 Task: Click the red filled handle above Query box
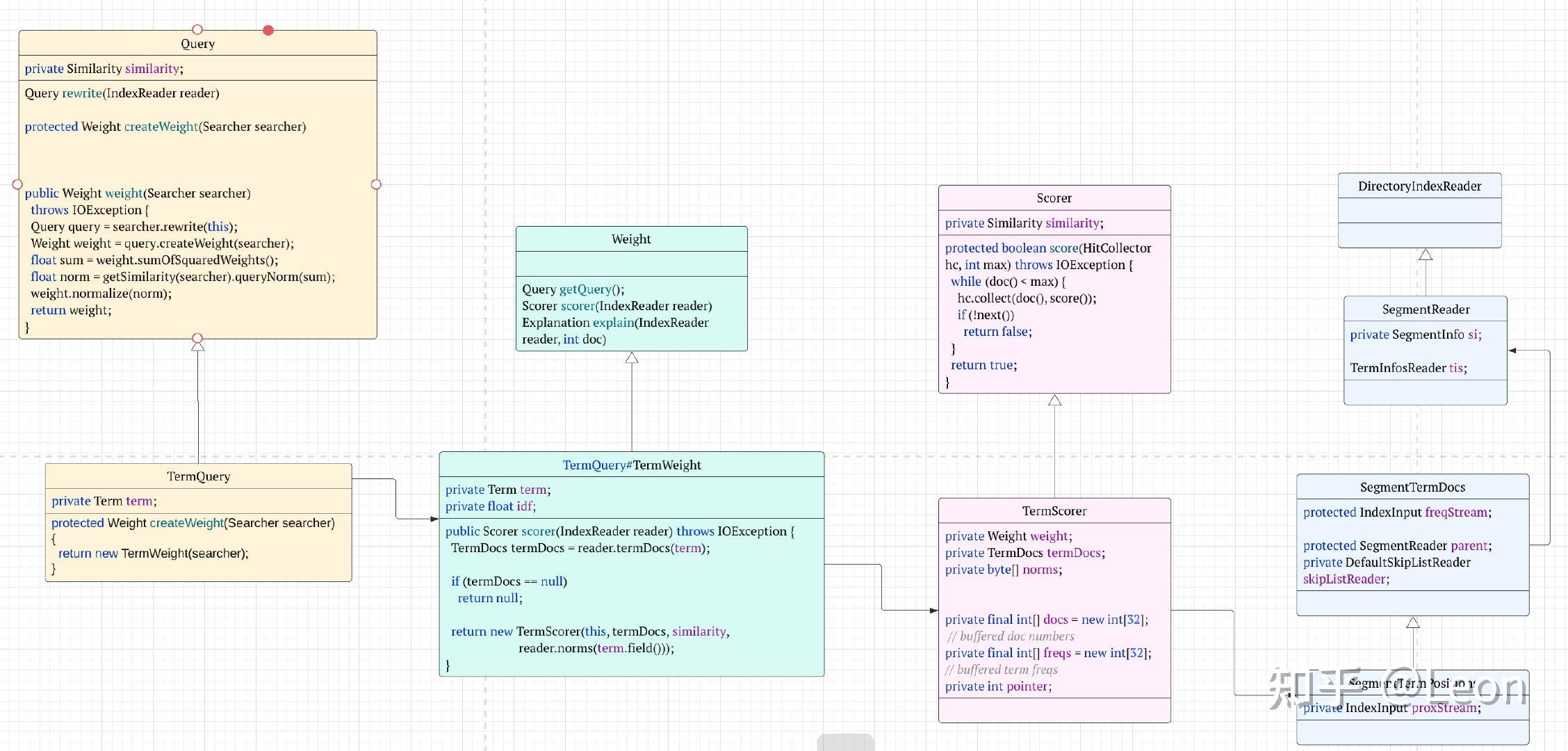(268, 30)
